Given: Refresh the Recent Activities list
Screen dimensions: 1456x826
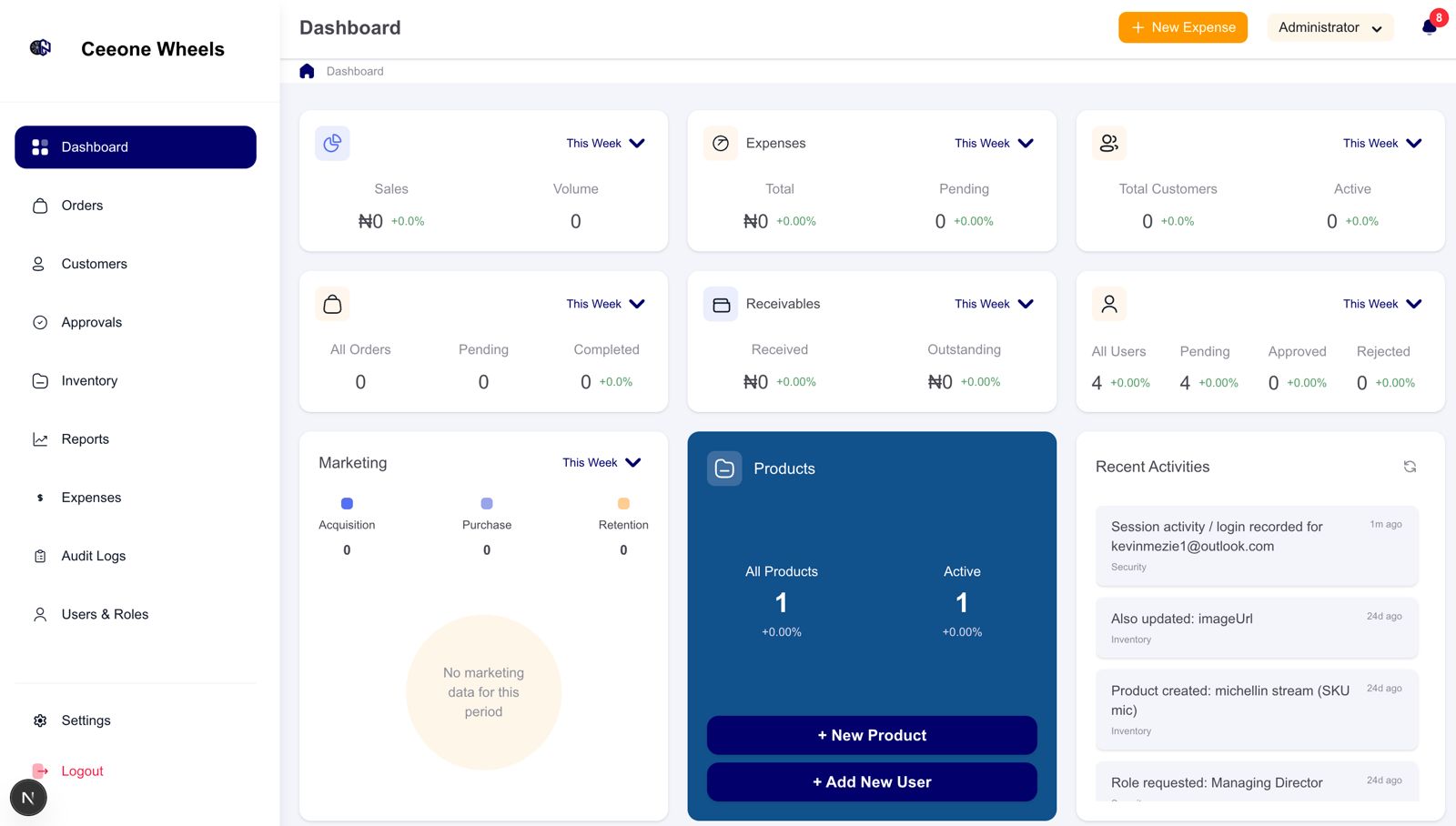Looking at the screenshot, I should (1410, 467).
